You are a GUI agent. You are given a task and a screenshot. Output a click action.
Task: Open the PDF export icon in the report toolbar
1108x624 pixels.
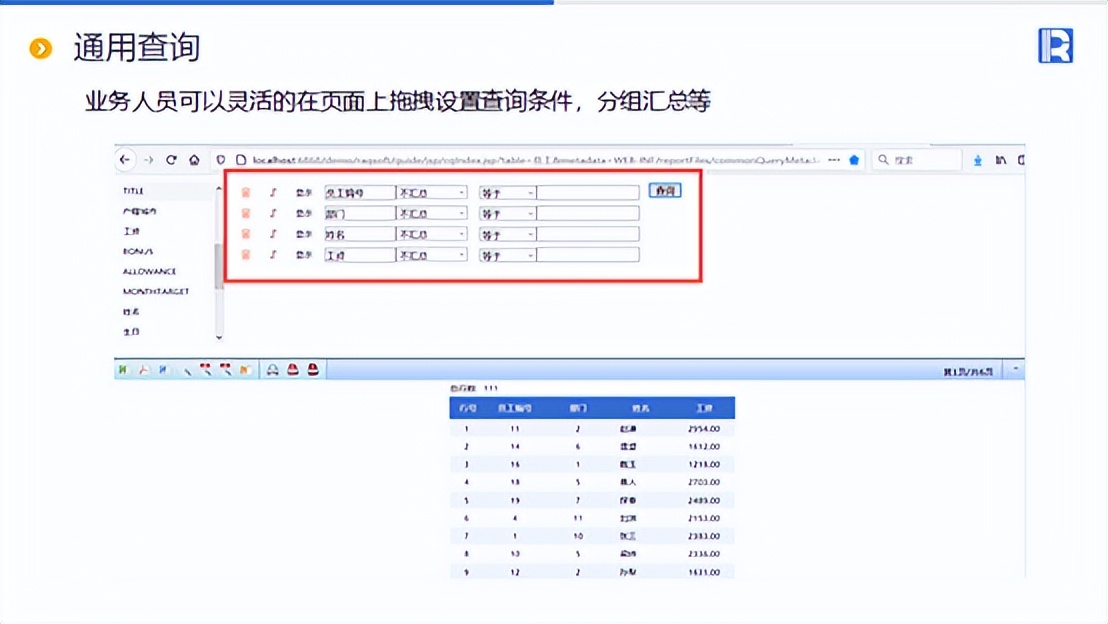(x=144, y=368)
